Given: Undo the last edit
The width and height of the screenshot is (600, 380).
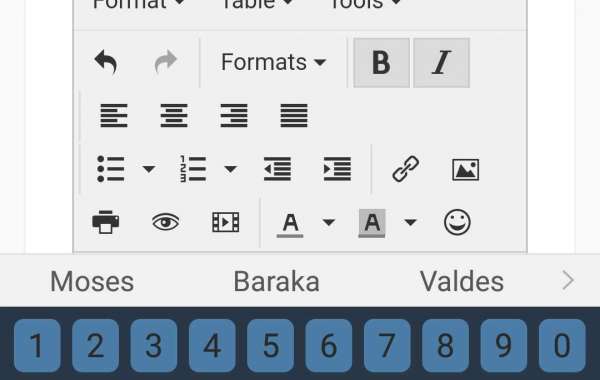Looking at the screenshot, I should (106, 62).
